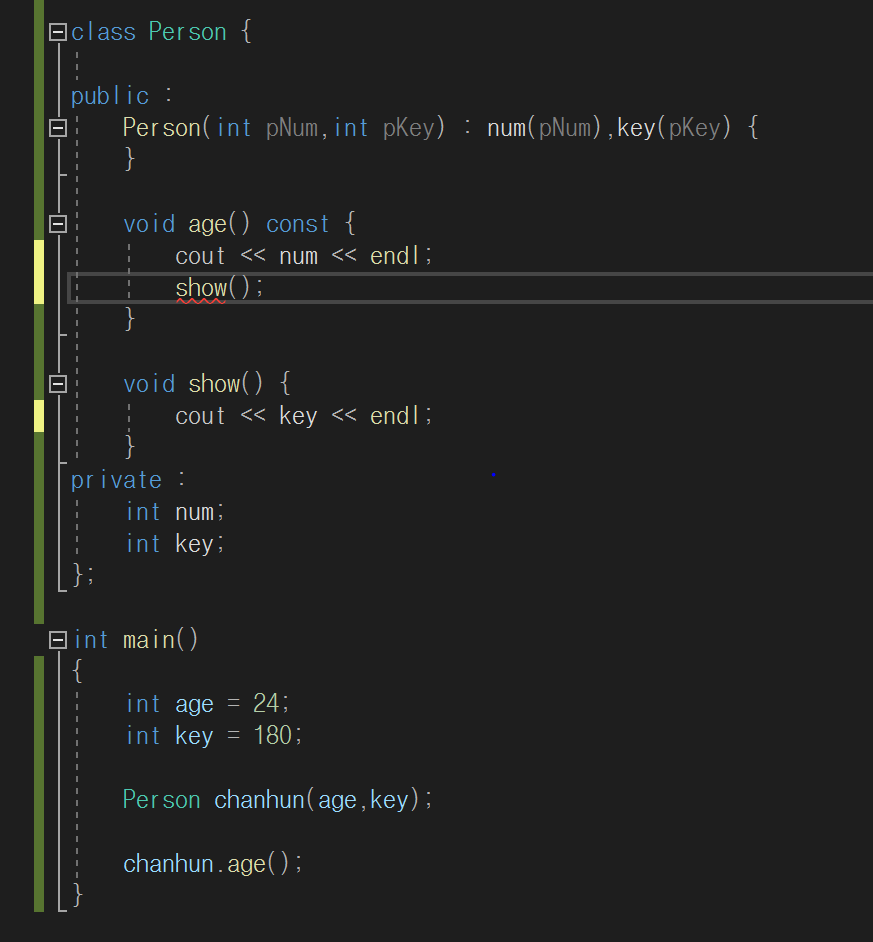
Task: Click the 'Person chanhun(age,key);' statement
Action: point(278,800)
